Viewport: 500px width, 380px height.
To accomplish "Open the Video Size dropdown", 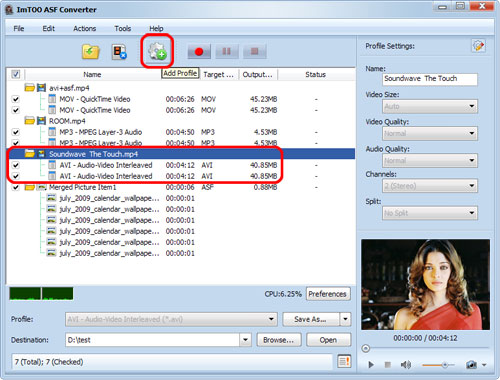I will (x=430, y=106).
